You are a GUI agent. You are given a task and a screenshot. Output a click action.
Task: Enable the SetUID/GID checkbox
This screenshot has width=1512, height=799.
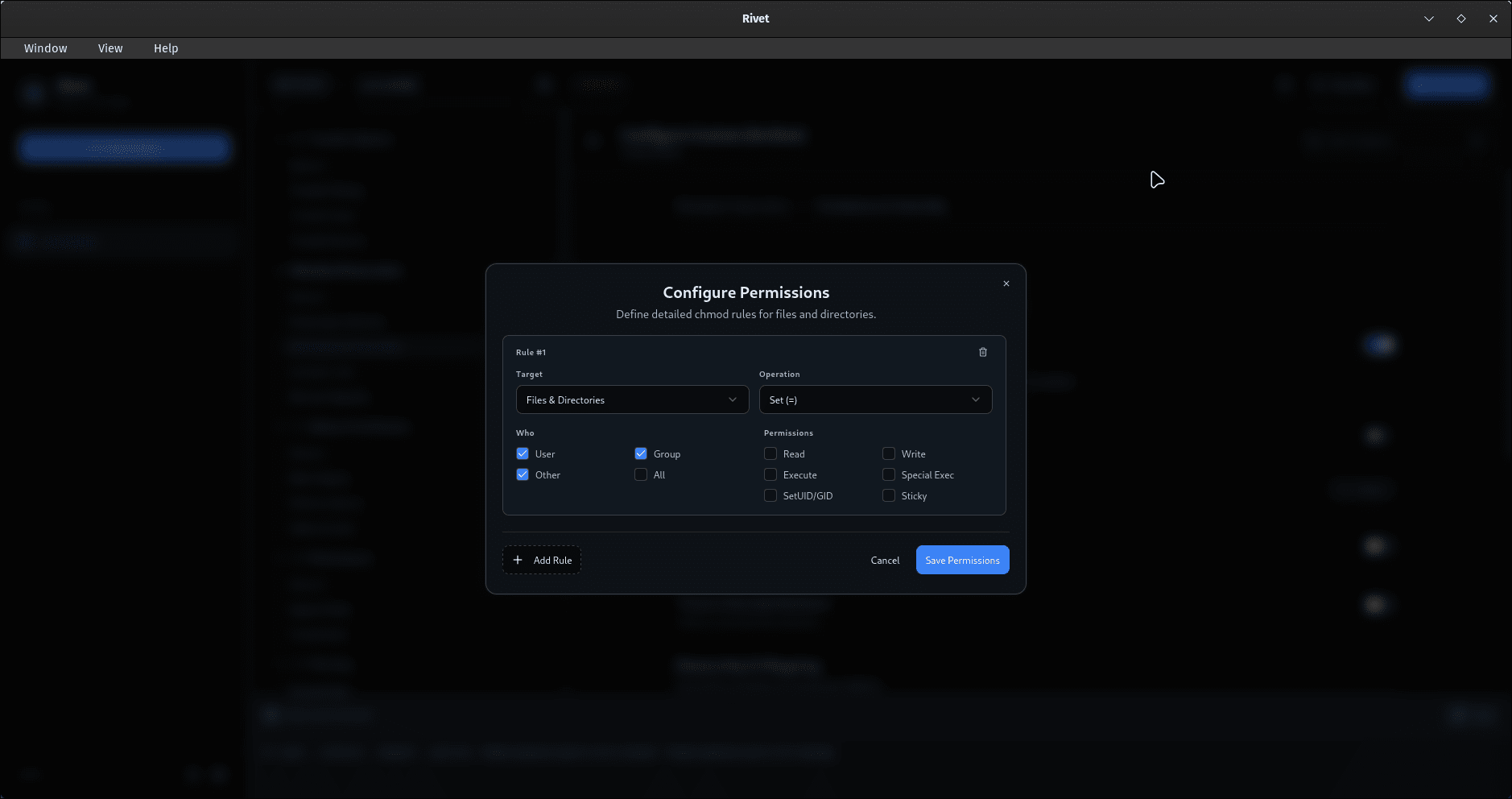click(x=770, y=495)
